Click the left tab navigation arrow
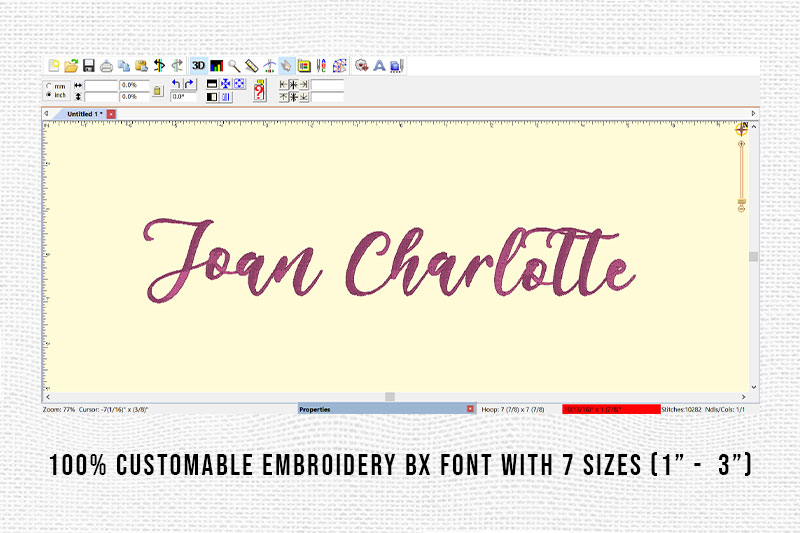Screen dimensions: 800x533 point(46,114)
